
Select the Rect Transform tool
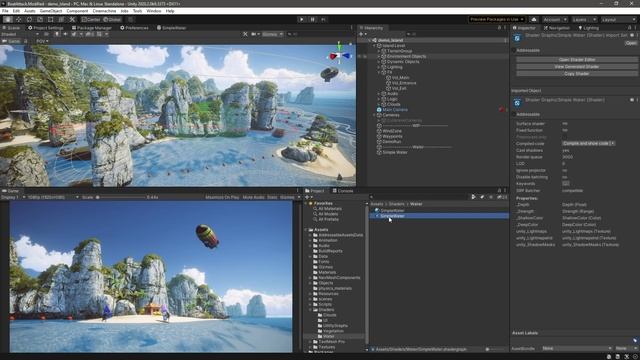coord(51,20)
